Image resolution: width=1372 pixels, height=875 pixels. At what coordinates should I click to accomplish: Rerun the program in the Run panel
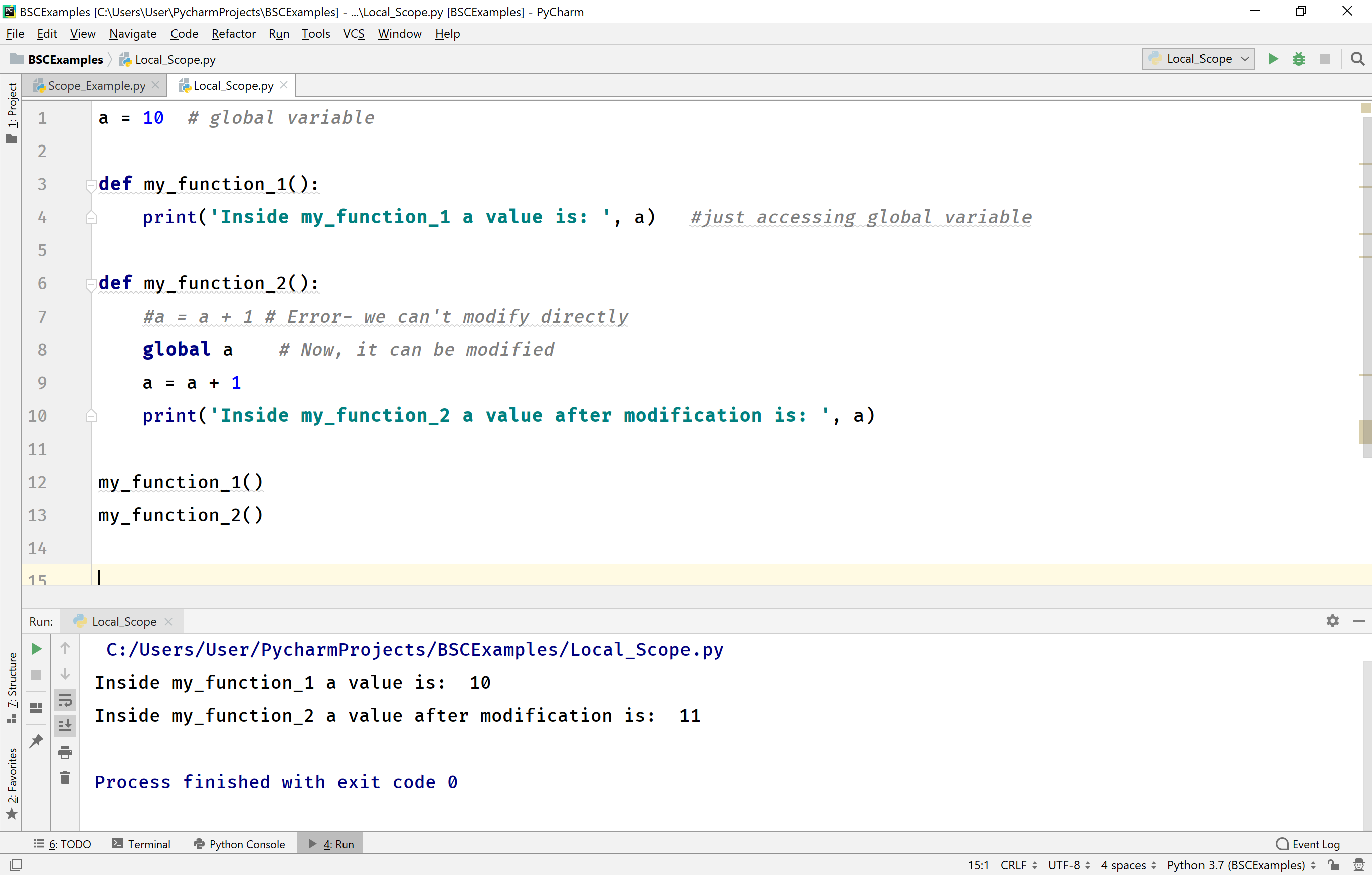pos(36,648)
